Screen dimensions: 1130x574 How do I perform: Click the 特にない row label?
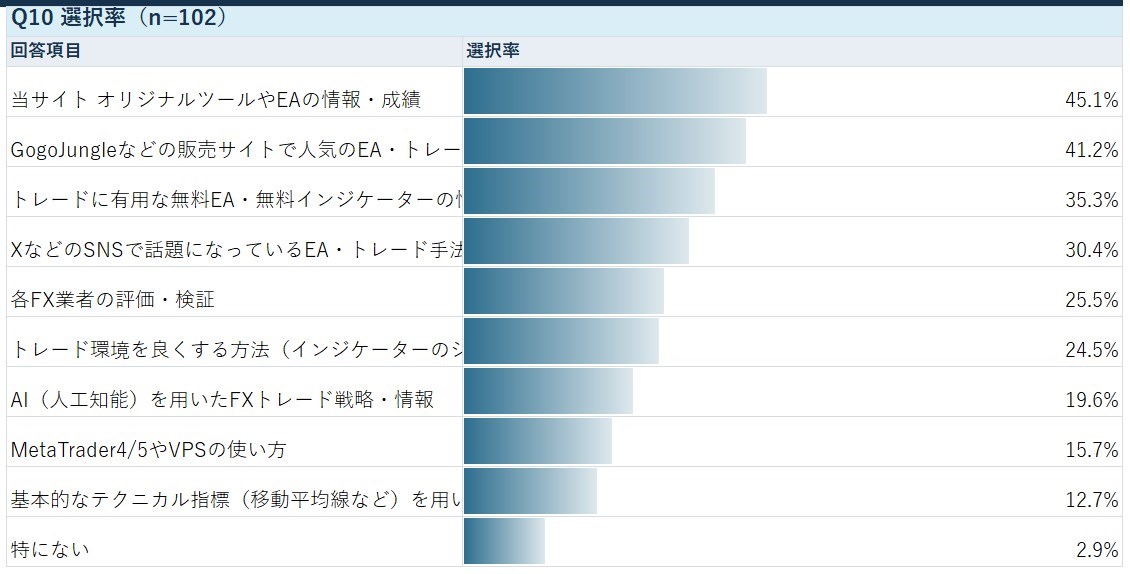pos(50,549)
